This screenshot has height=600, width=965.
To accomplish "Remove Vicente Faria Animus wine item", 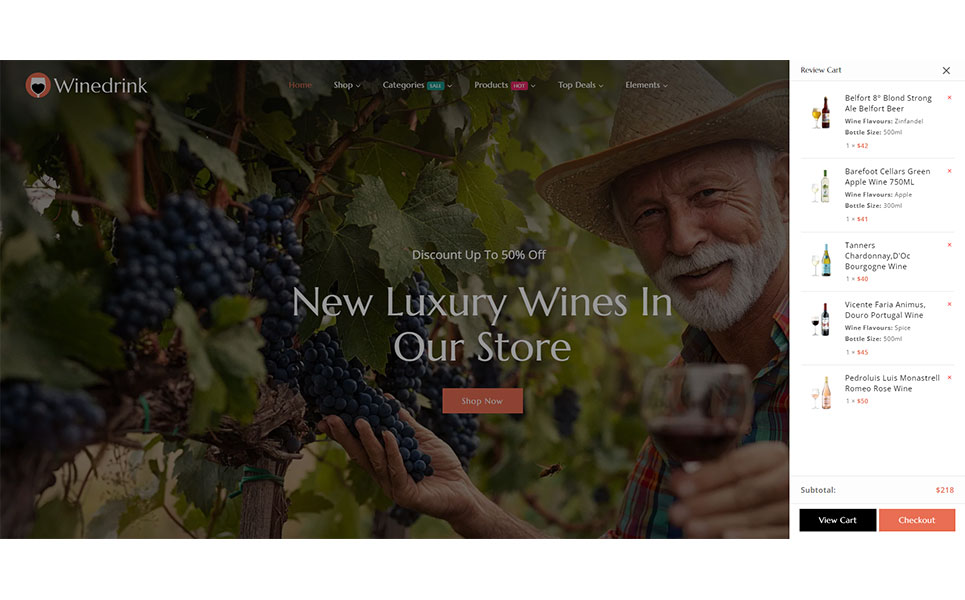I will pyautogui.click(x=949, y=304).
